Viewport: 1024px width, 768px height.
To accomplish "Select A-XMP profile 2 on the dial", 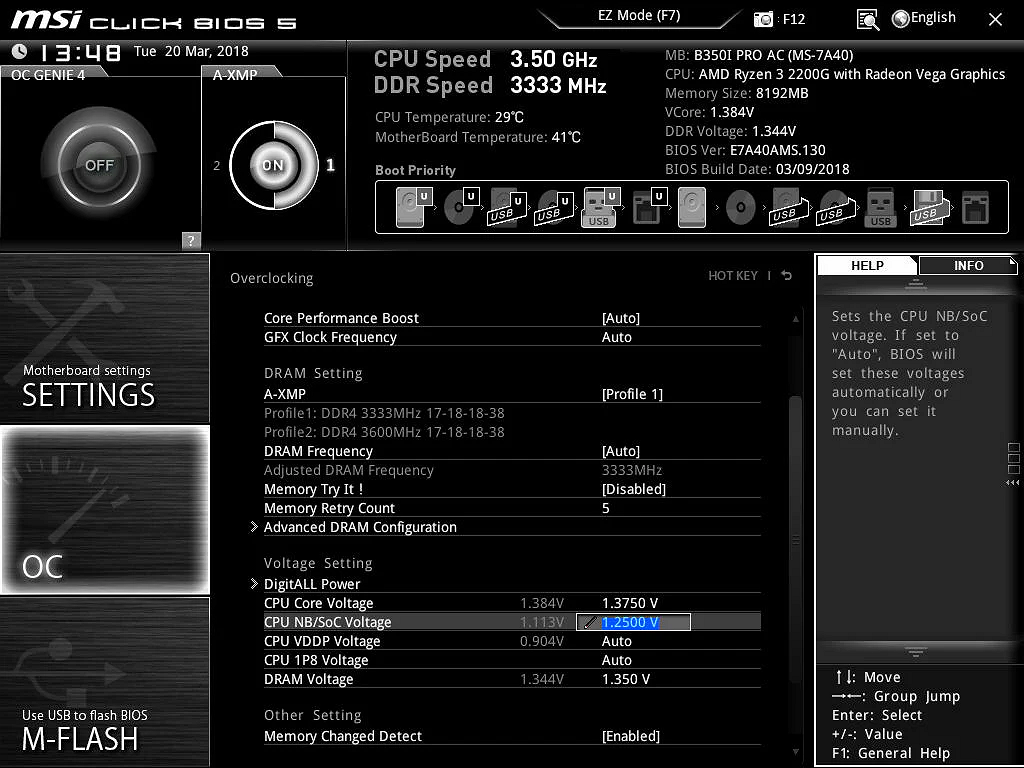I will click(x=217, y=166).
